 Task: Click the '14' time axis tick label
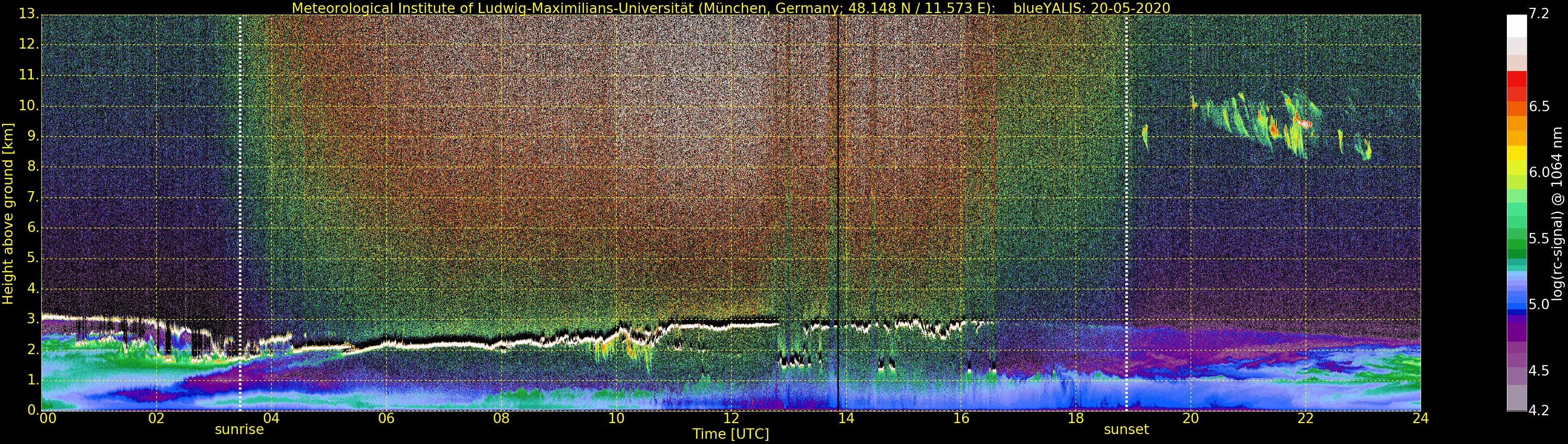(846, 418)
